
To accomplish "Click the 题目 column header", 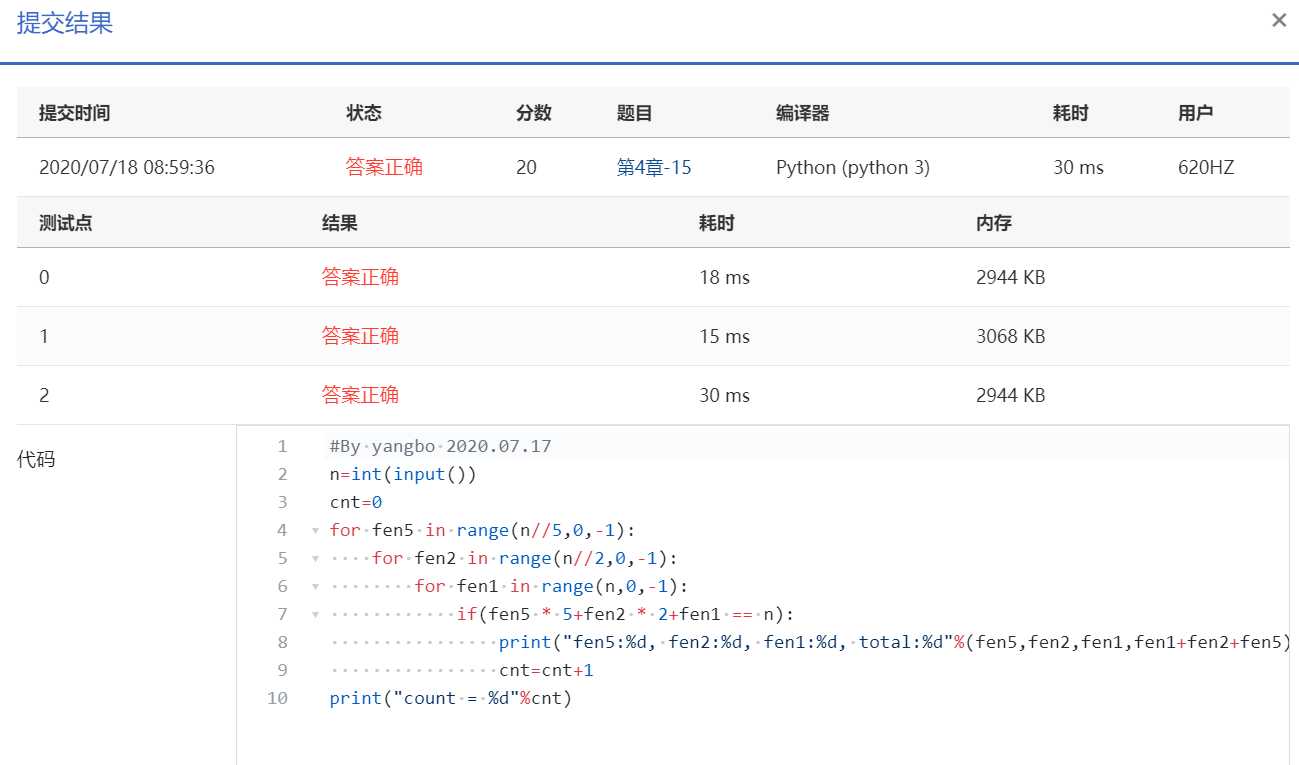I will pos(635,113).
